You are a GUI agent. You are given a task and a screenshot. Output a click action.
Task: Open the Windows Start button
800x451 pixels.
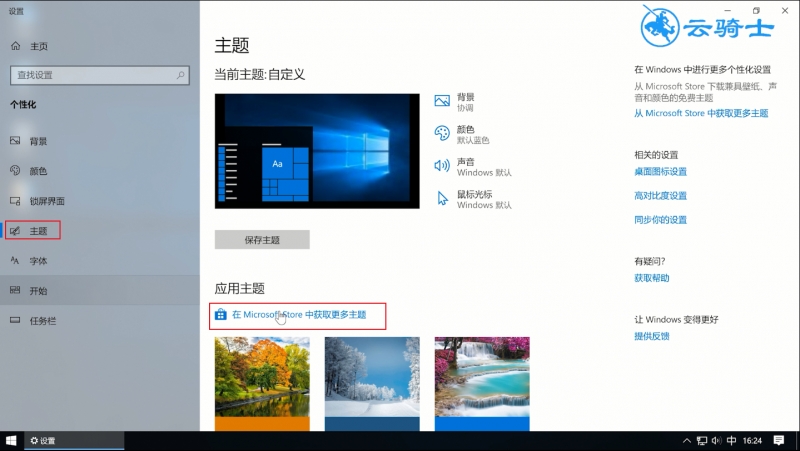[x=11, y=441]
